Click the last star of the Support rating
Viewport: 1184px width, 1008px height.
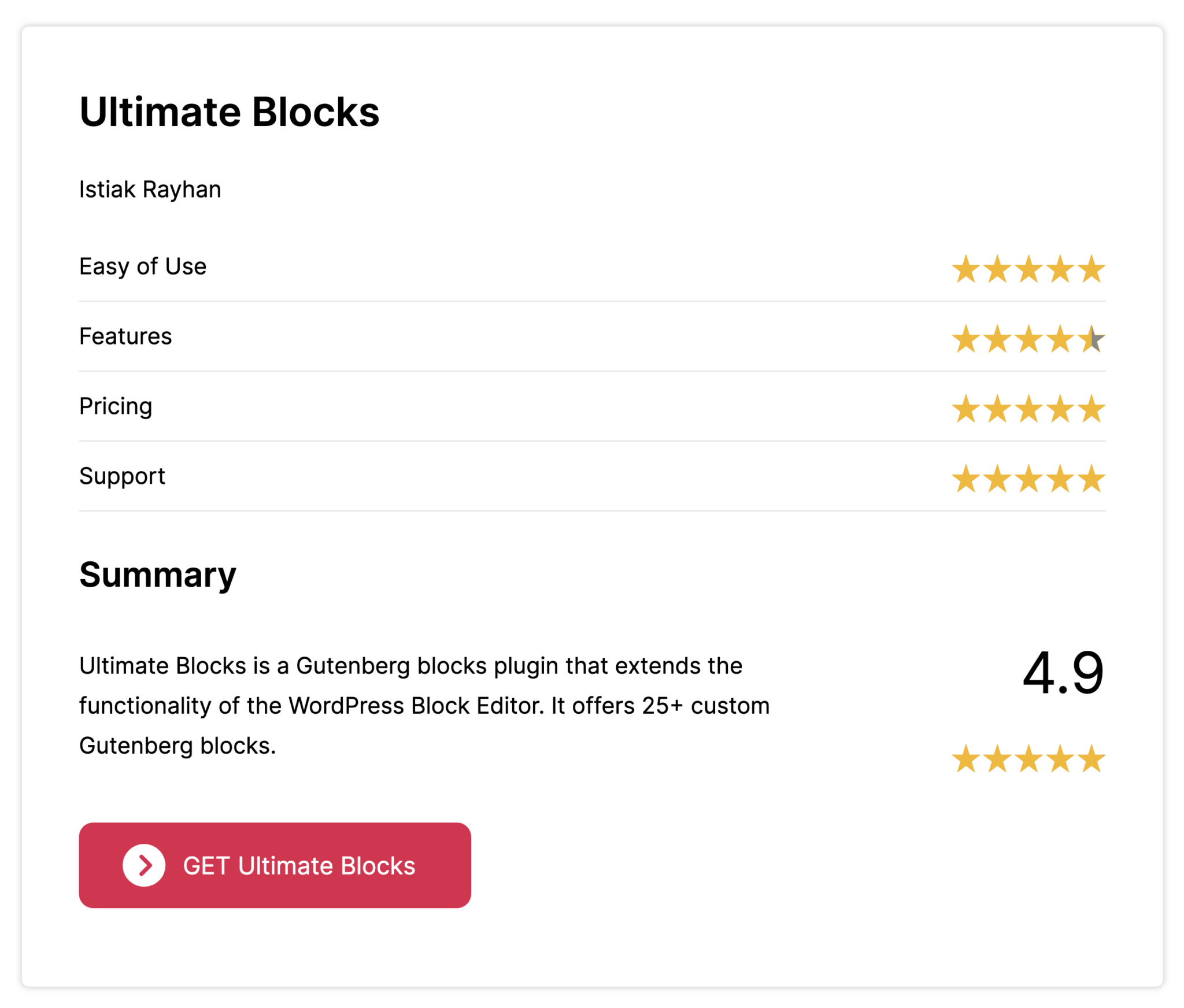[x=1091, y=477]
